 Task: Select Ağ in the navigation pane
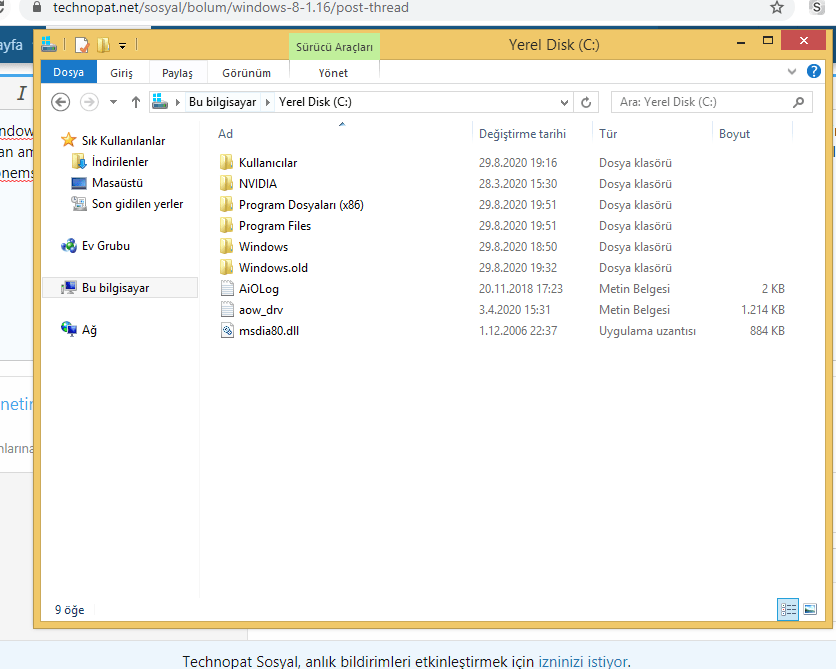89,330
